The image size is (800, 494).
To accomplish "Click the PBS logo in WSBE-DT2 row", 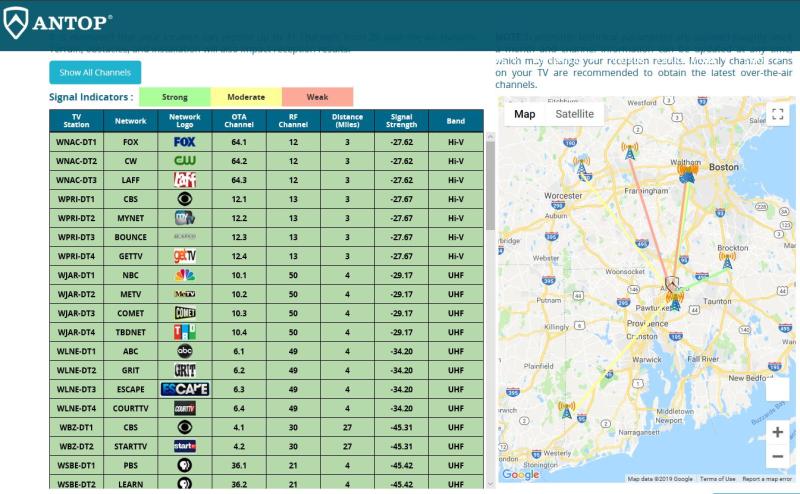I will pyautogui.click(x=185, y=483).
